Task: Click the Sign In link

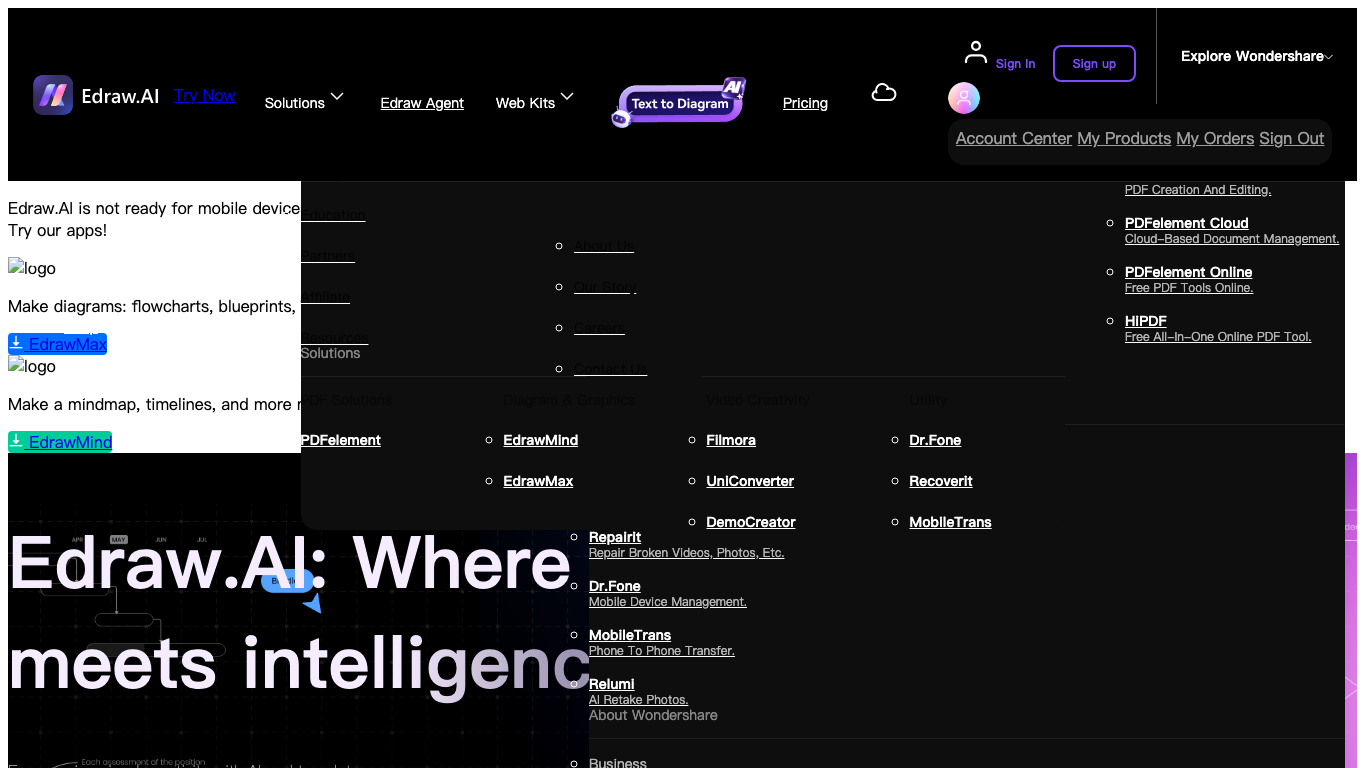Action: point(1015,64)
